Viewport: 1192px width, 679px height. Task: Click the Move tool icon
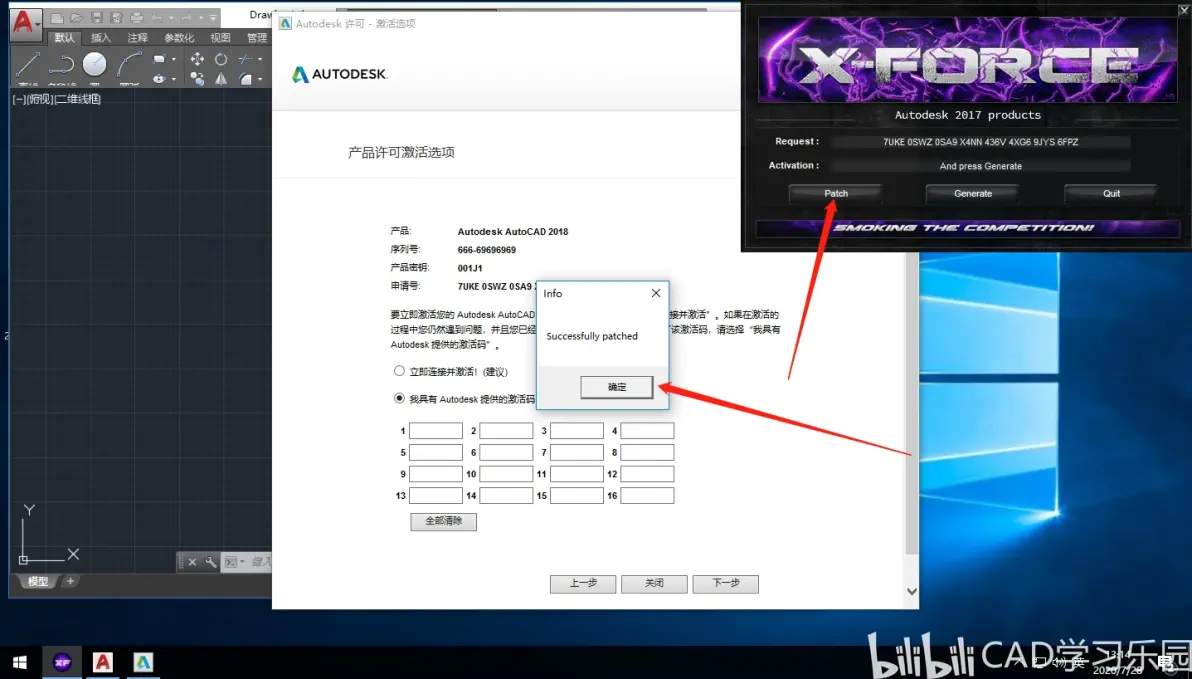coord(197,59)
